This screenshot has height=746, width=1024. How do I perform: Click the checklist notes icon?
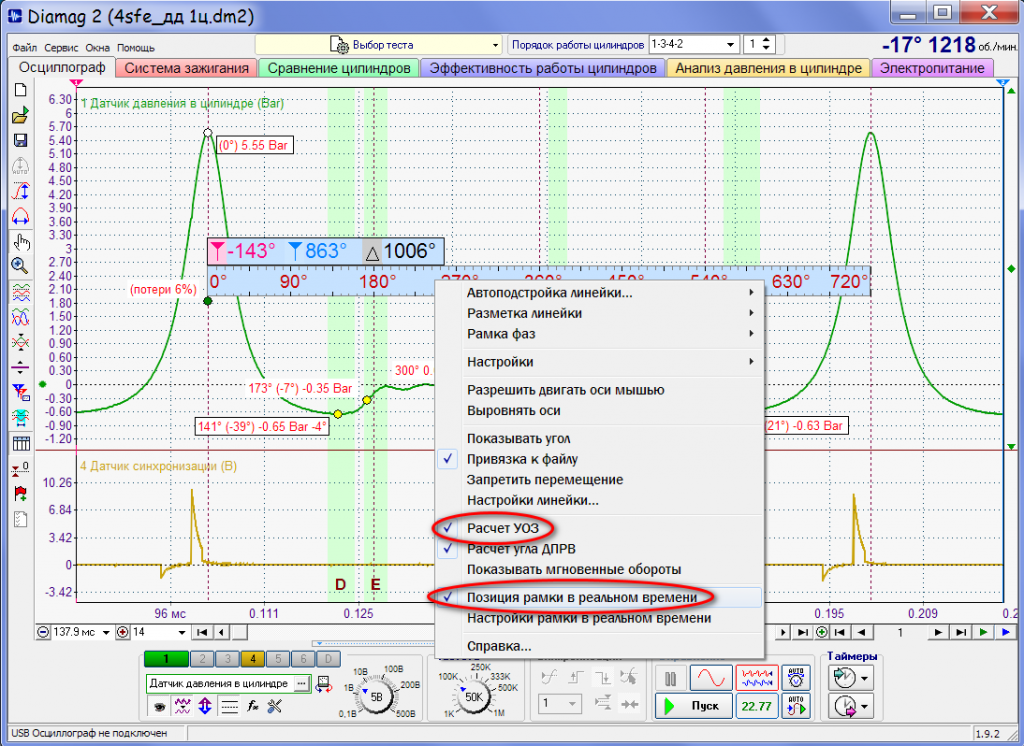[x=21, y=519]
